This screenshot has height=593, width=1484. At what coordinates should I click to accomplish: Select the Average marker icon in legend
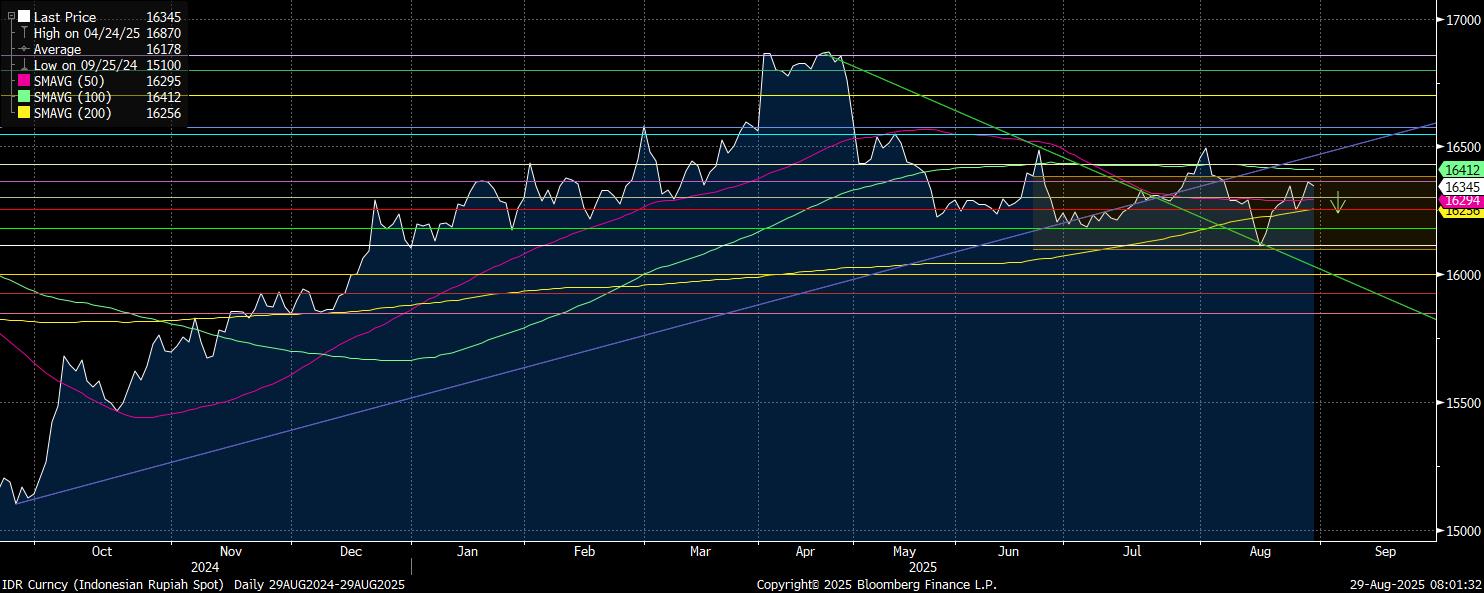[x=24, y=49]
